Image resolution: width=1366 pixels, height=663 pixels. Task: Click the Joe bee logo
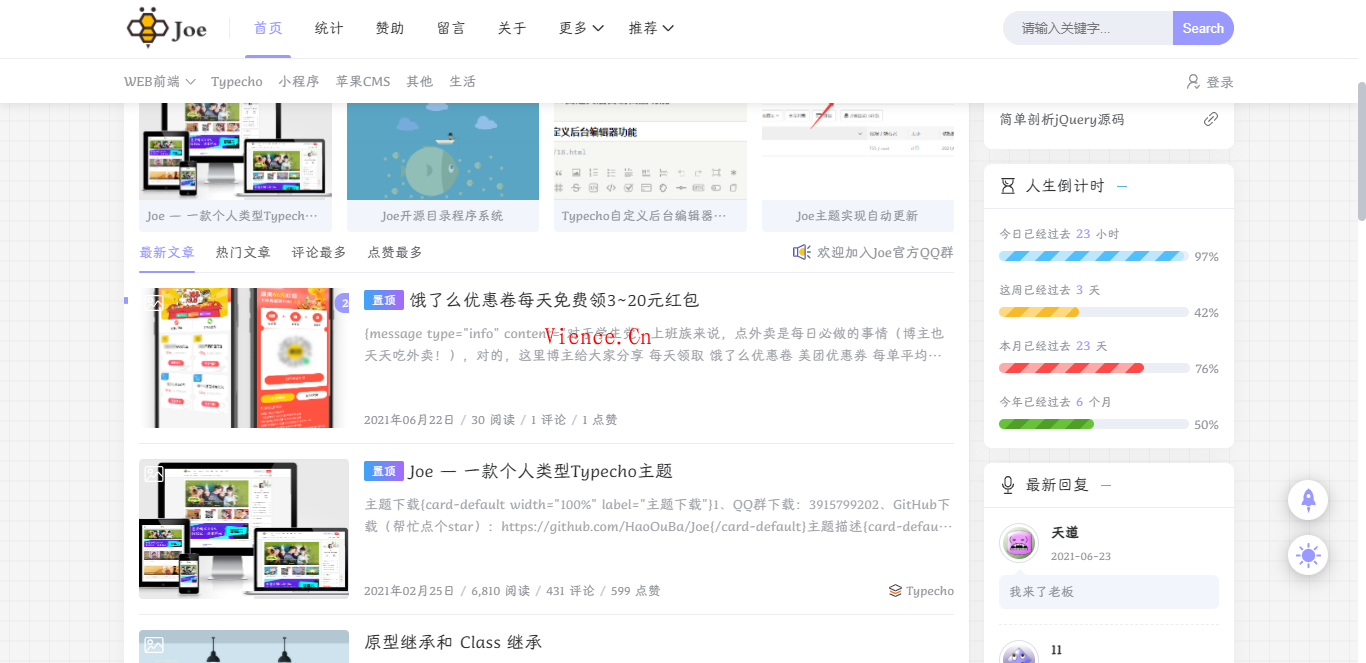167,28
